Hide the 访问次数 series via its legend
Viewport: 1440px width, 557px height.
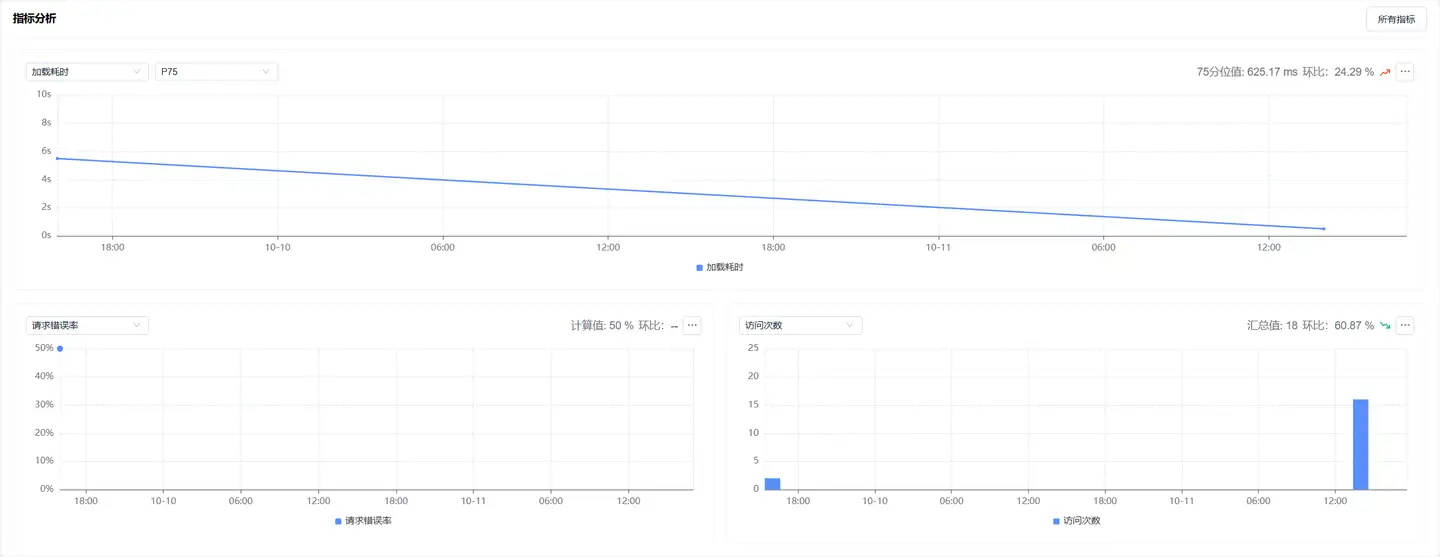pos(1075,521)
